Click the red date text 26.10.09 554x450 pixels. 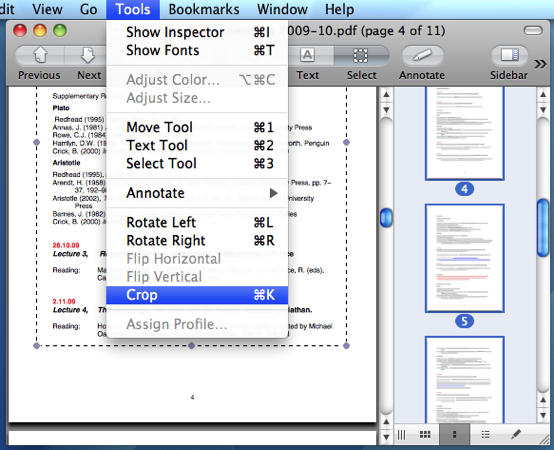(x=66, y=245)
